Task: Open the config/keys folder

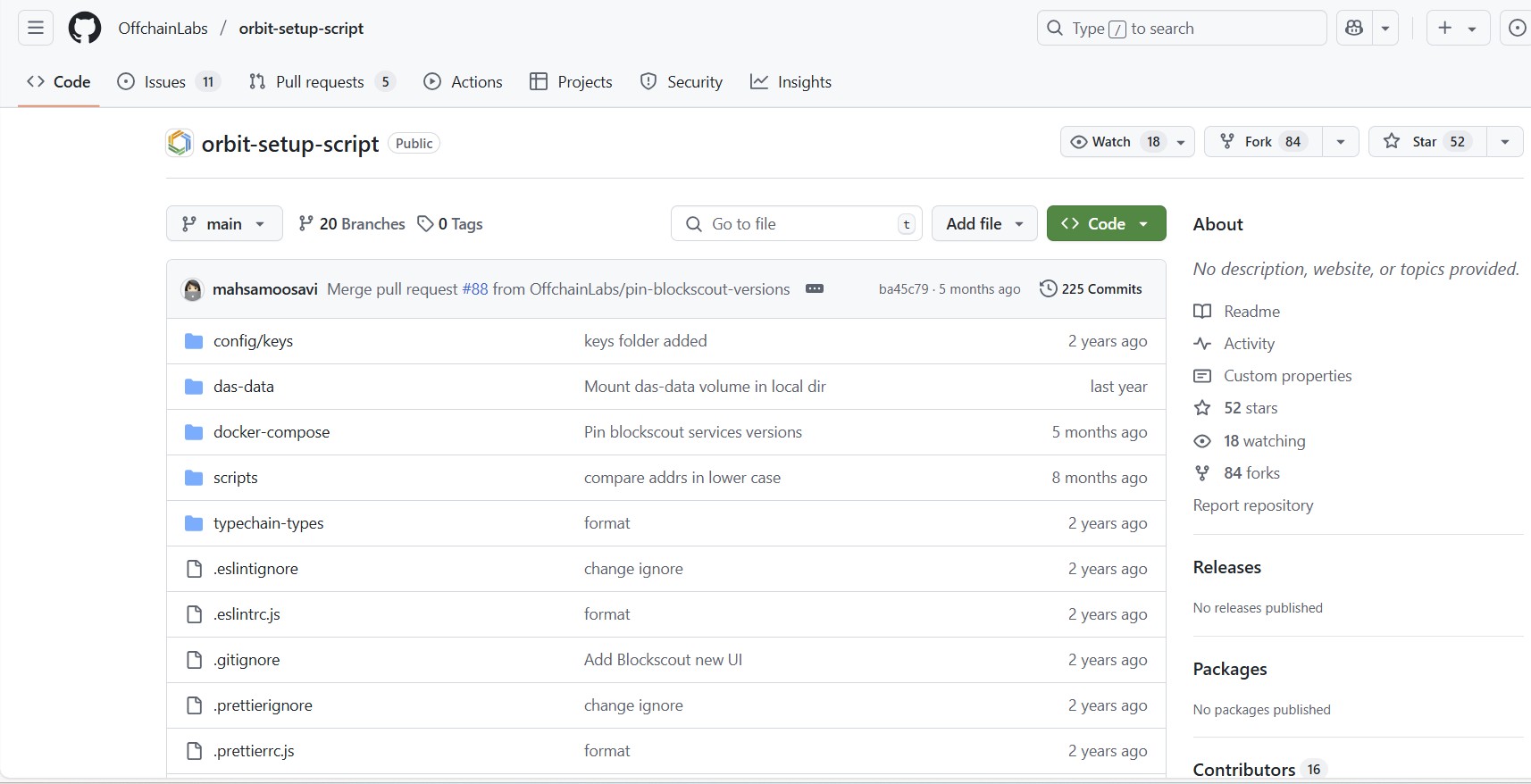Action: pyautogui.click(x=253, y=341)
